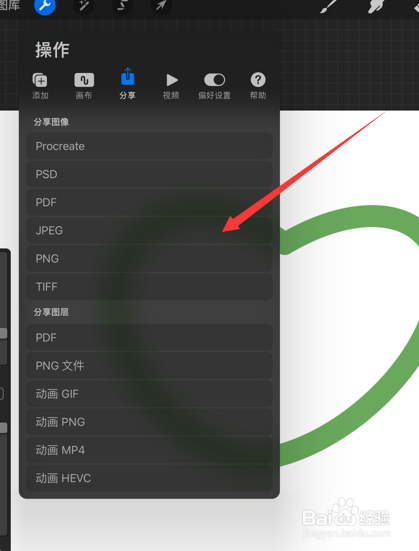Image resolution: width=419 pixels, height=551 pixels.
Task: Open the 帮助 (Help) tab
Action: [x=258, y=86]
